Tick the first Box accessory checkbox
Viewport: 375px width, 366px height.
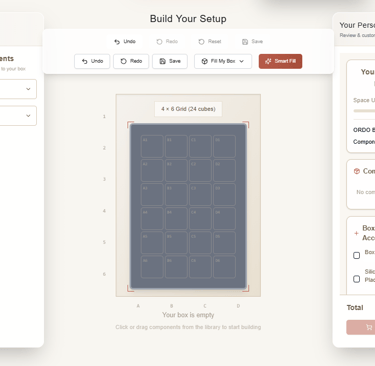click(356, 255)
